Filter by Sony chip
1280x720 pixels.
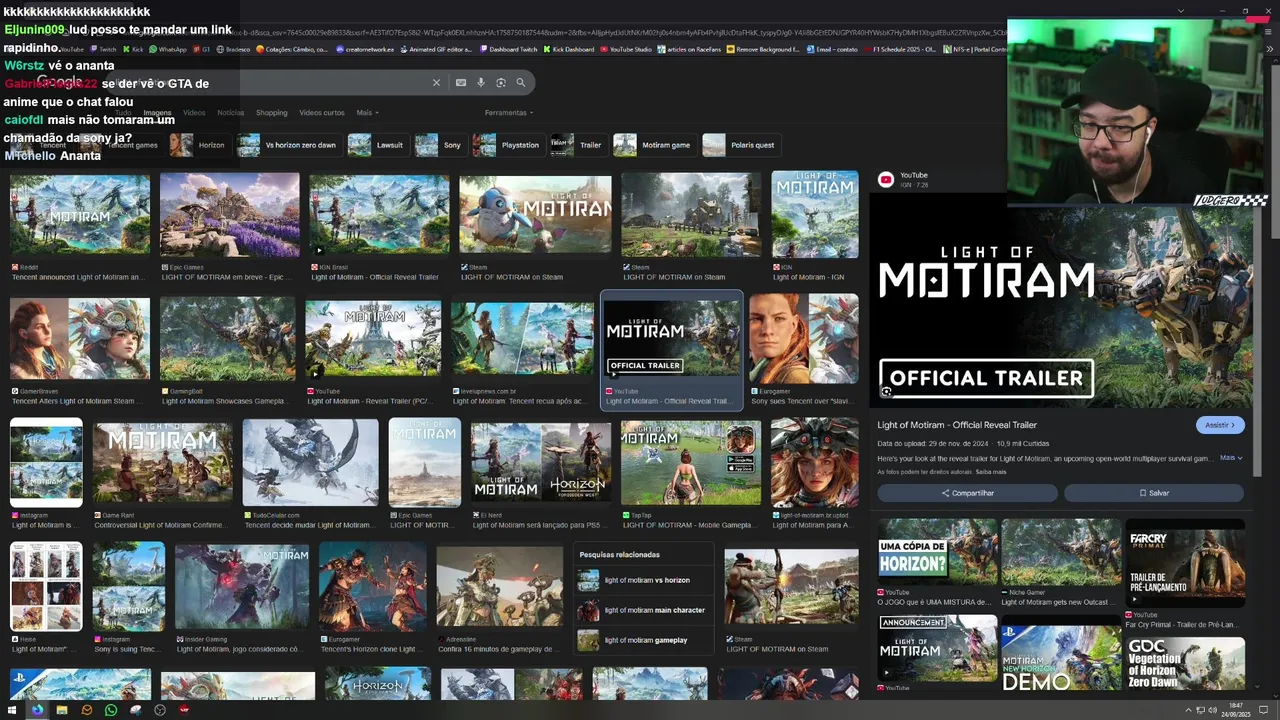pyautogui.click(x=440, y=145)
